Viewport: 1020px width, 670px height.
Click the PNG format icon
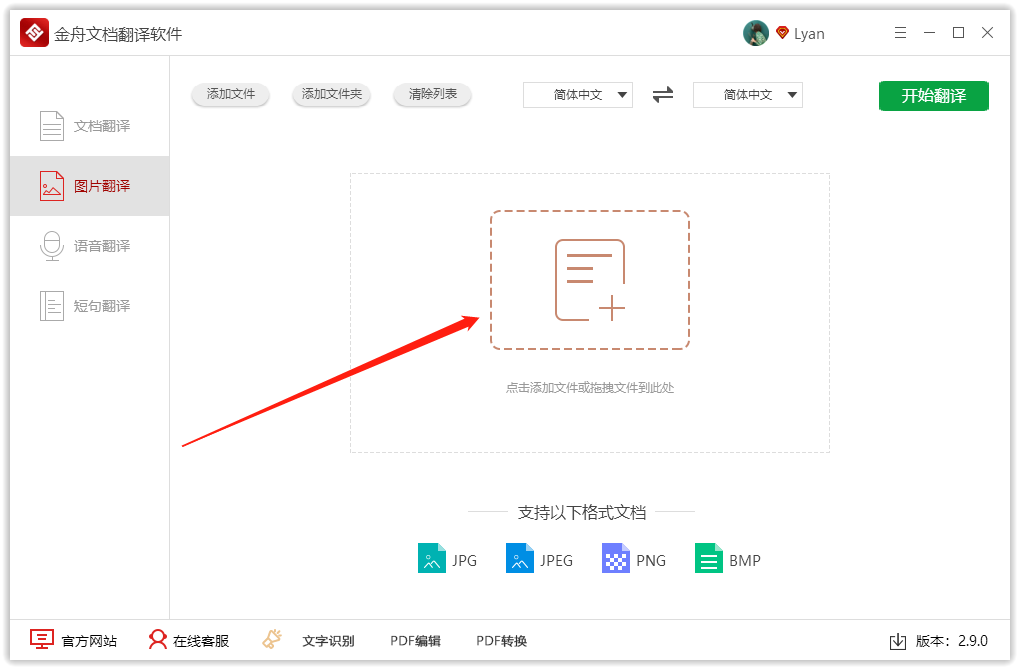(x=615, y=558)
